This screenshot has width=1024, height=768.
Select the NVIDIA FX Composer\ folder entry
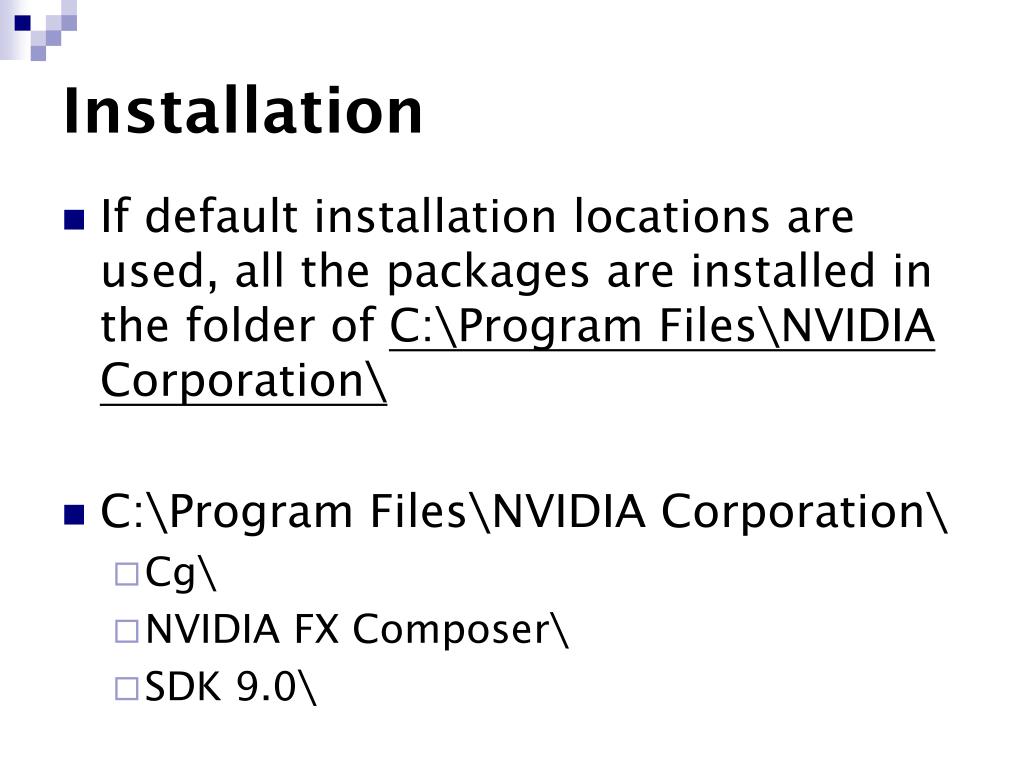[357, 630]
